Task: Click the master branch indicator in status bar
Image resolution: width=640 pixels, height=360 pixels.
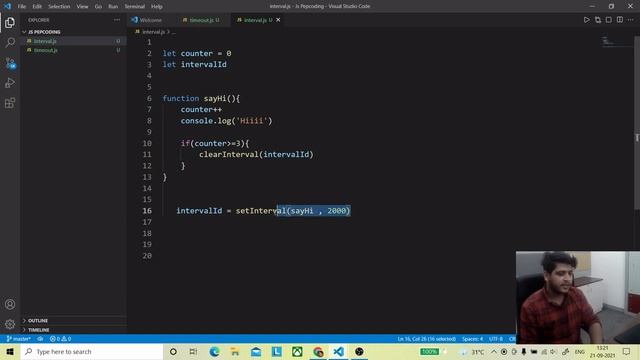Action: click(18, 339)
